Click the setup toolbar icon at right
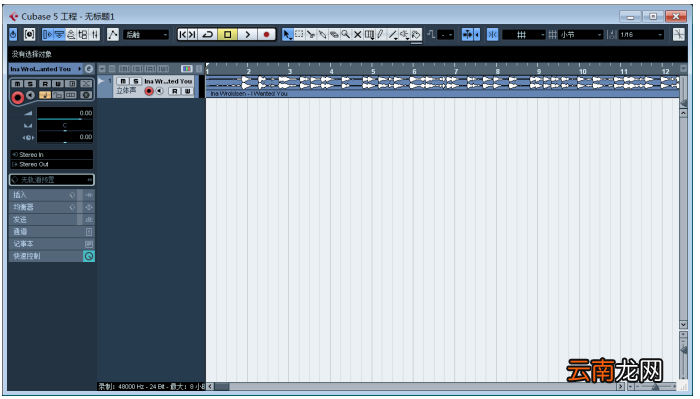The width and height of the screenshot is (700, 399). pyautogui.click(x=679, y=34)
